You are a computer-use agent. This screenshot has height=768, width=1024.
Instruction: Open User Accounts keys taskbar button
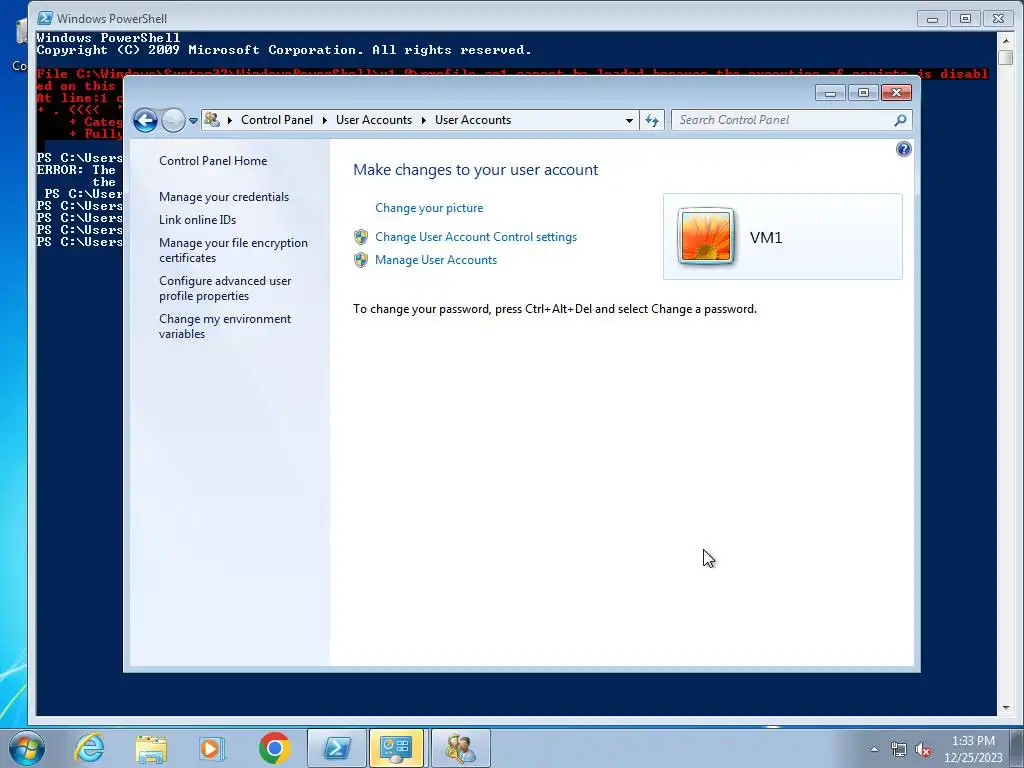(x=460, y=748)
